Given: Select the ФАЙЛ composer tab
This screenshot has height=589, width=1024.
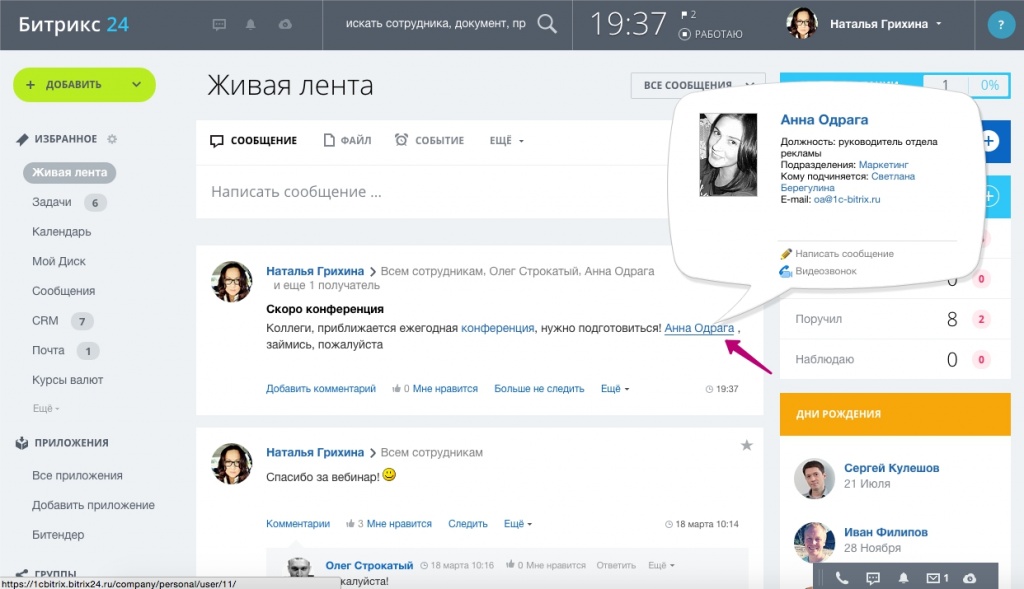Looking at the screenshot, I should (x=347, y=140).
